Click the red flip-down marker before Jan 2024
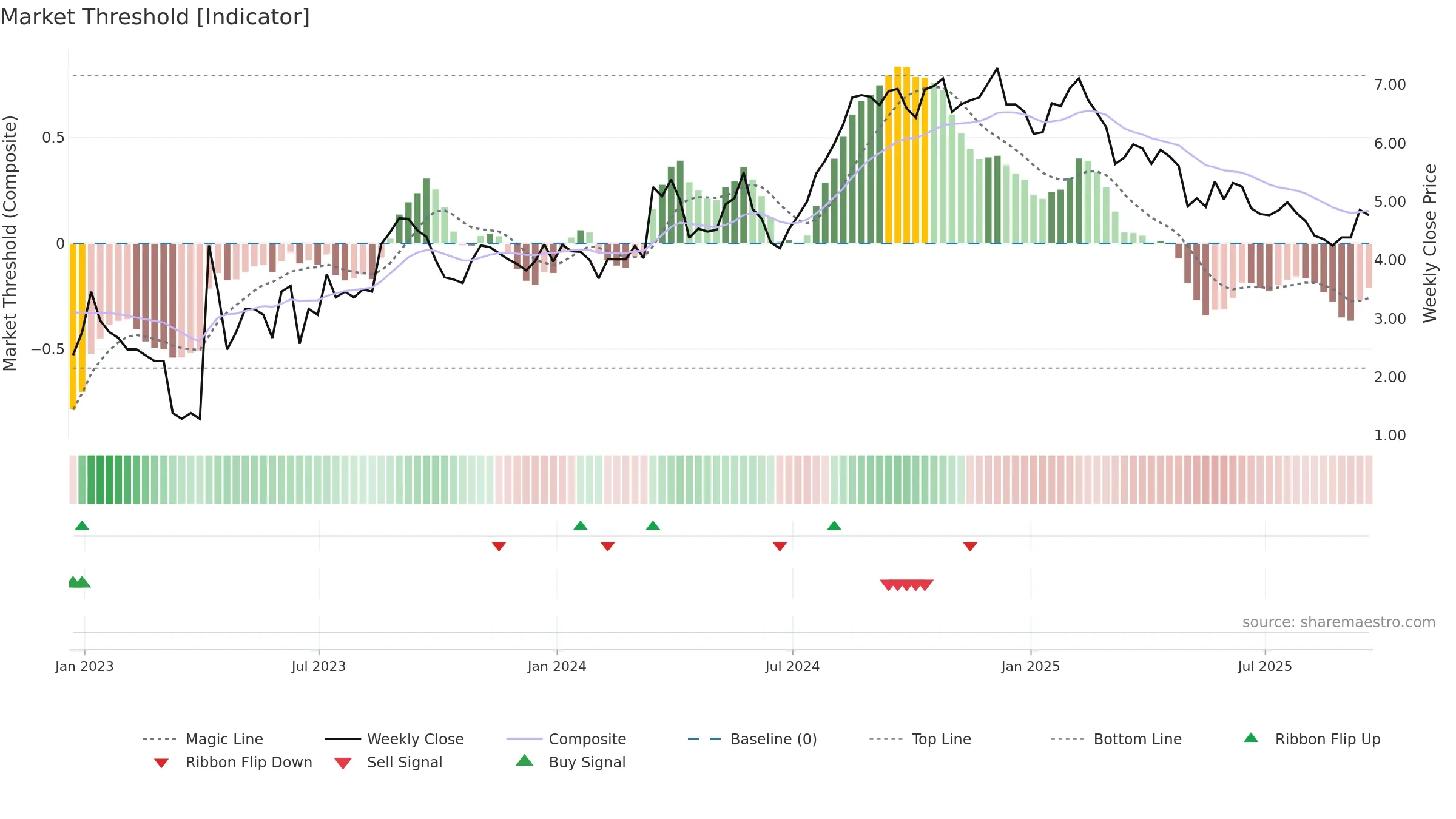 (x=499, y=547)
